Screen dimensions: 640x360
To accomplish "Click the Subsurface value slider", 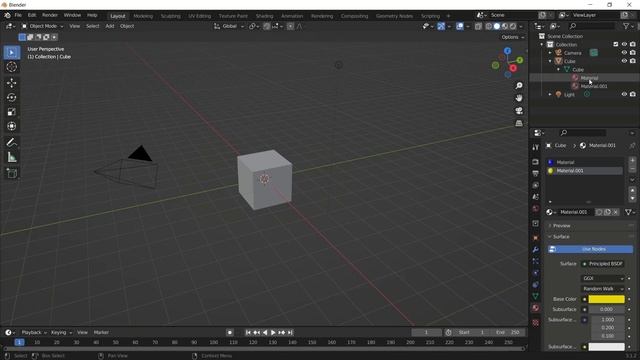I will pos(607,309).
